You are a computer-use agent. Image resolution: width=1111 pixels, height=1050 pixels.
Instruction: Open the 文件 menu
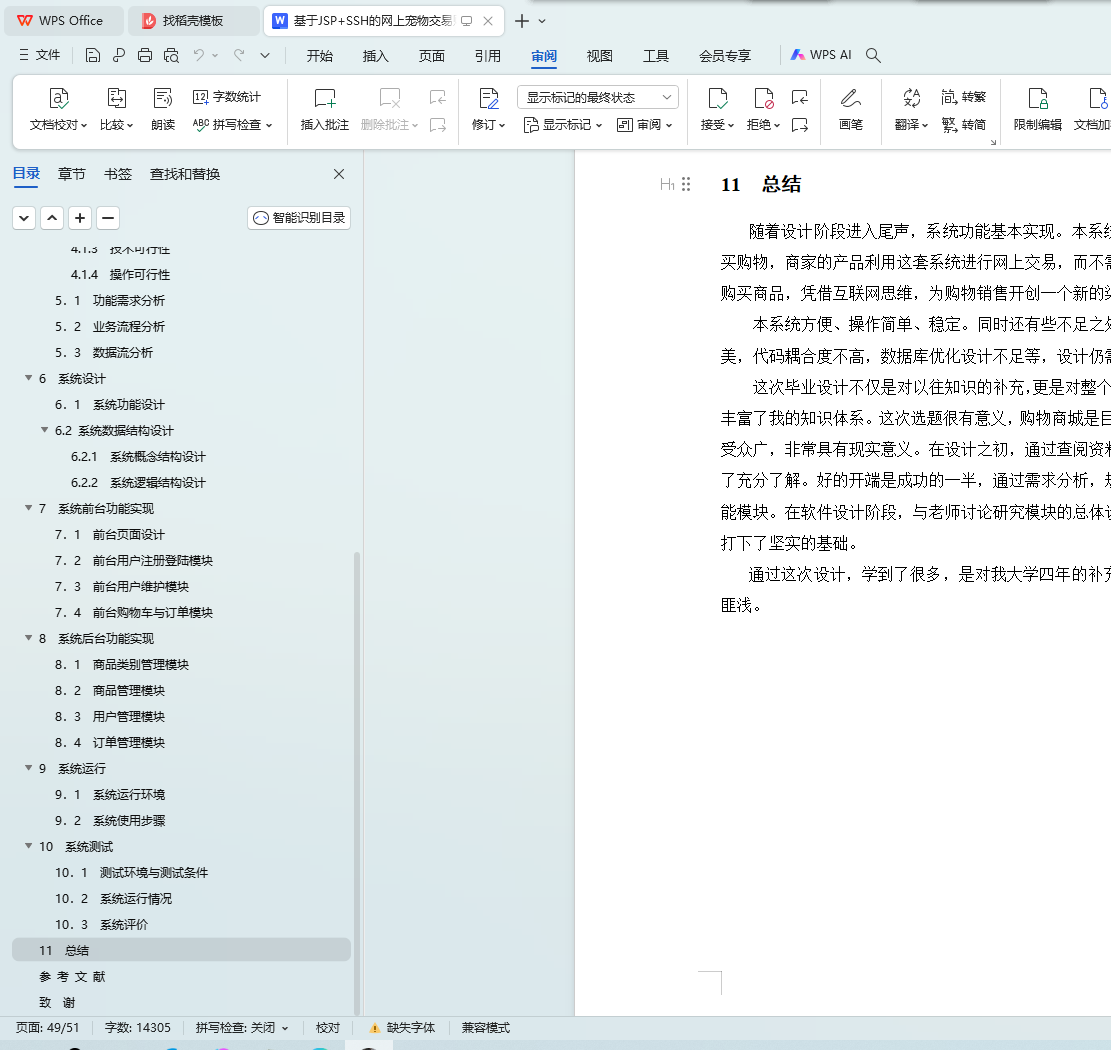pyautogui.click(x=40, y=55)
